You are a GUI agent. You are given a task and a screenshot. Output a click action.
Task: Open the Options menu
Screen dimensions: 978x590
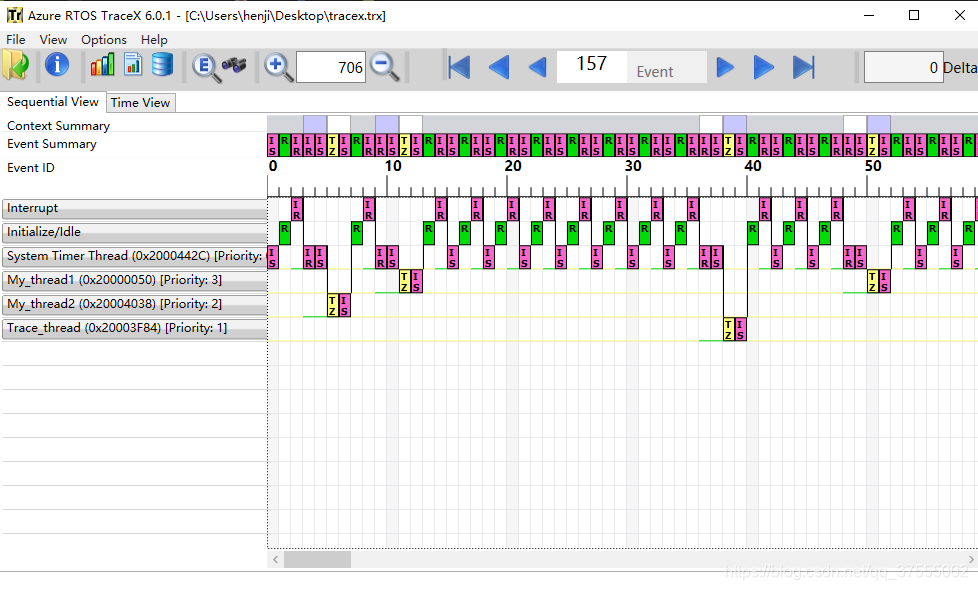[104, 39]
